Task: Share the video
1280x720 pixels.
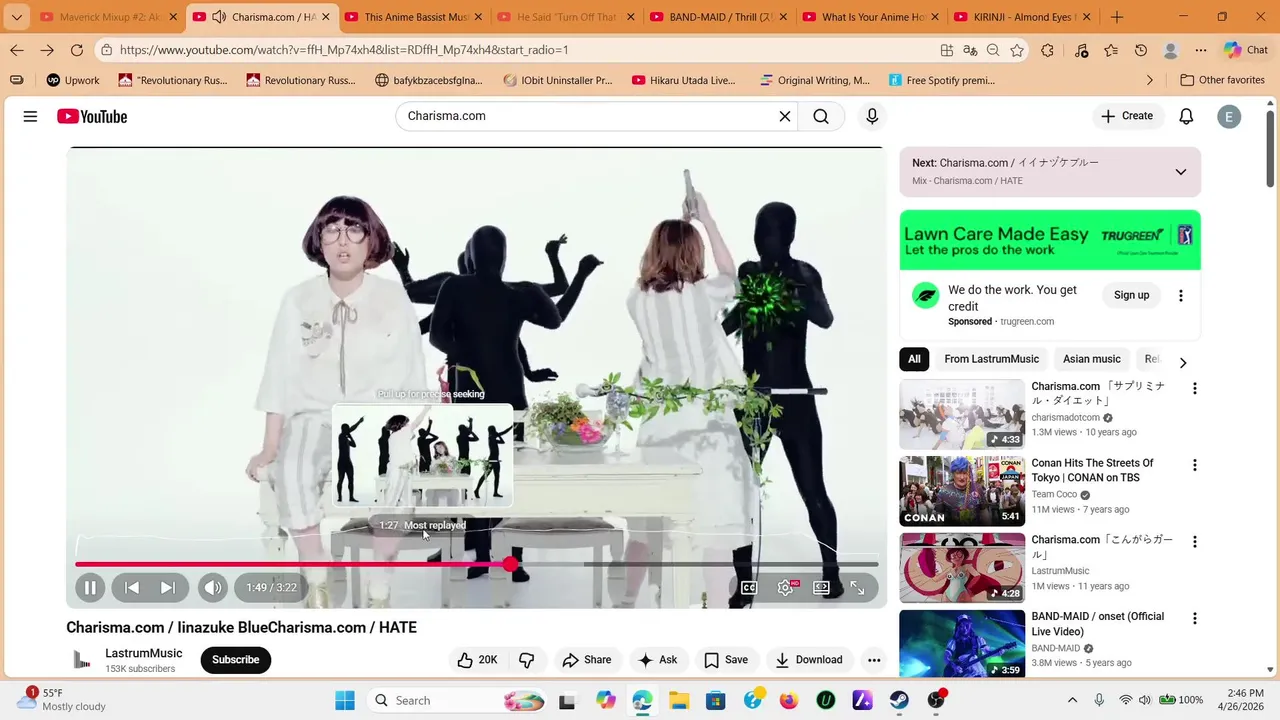Action: [587, 660]
